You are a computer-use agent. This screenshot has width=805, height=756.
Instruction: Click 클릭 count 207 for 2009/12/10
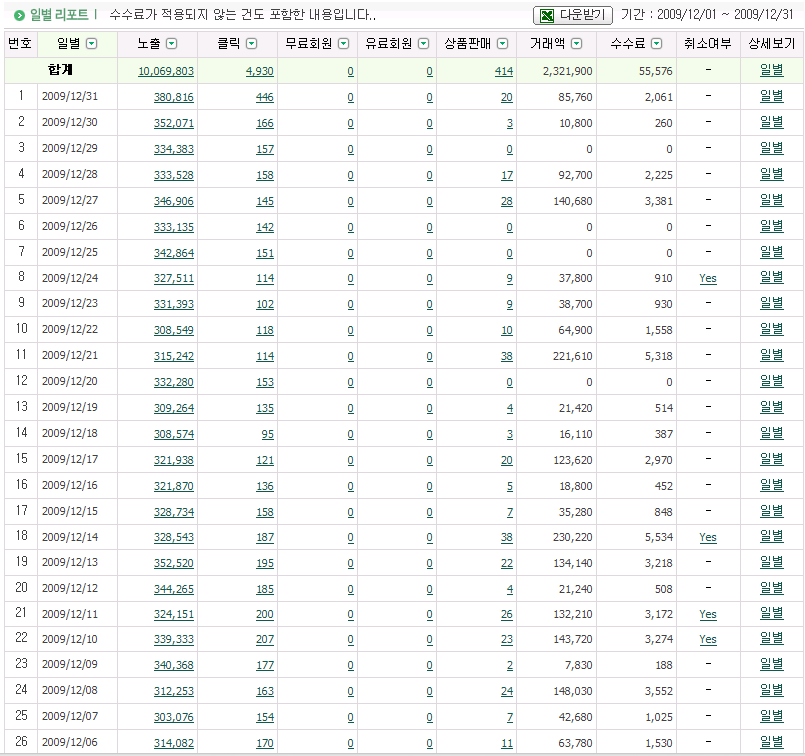[264, 640]
